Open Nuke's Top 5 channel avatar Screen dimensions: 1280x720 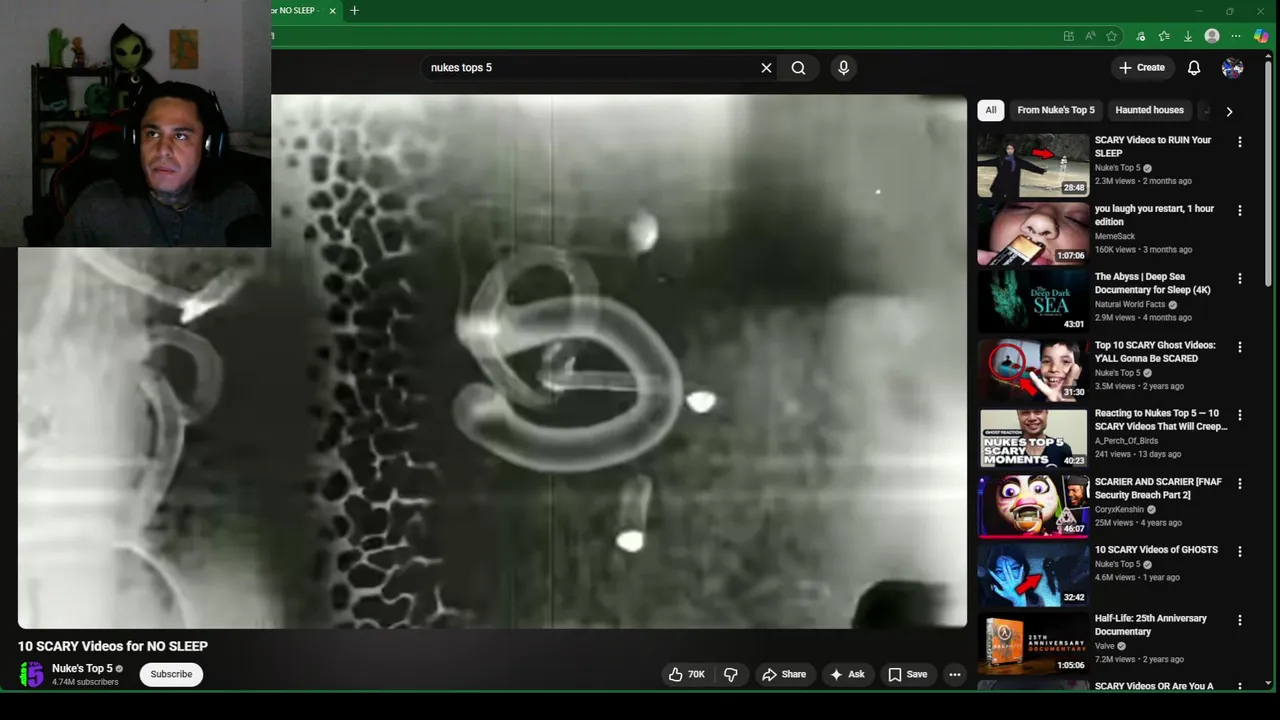pyautogui.click(x=32, y=674)
